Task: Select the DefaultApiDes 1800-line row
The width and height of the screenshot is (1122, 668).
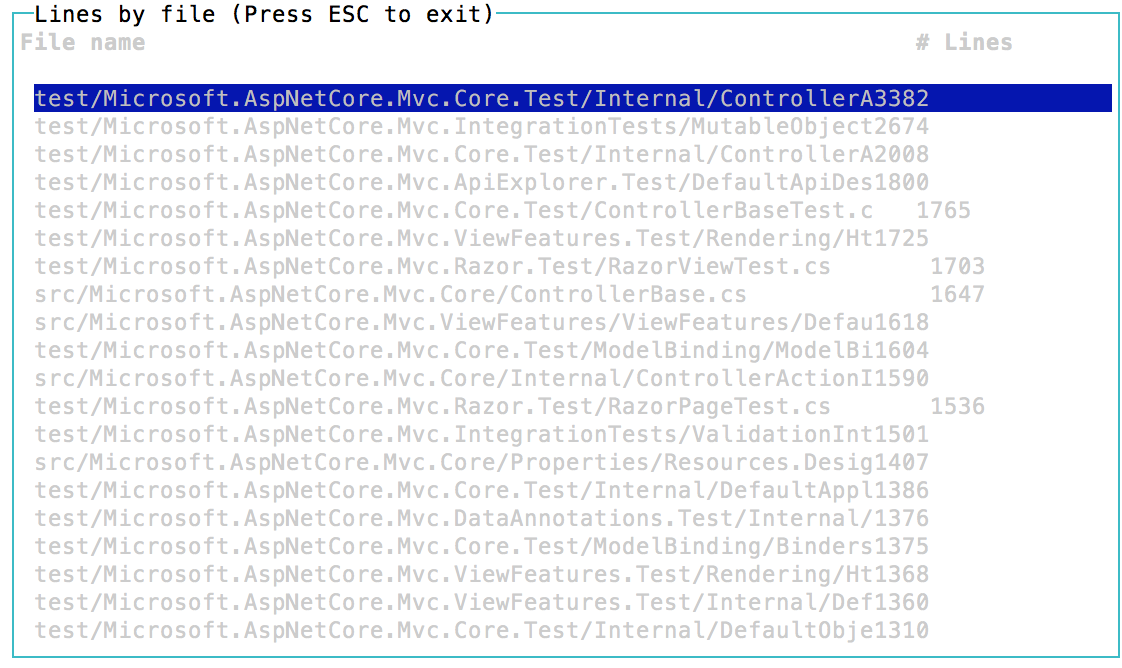Action: 572,182
